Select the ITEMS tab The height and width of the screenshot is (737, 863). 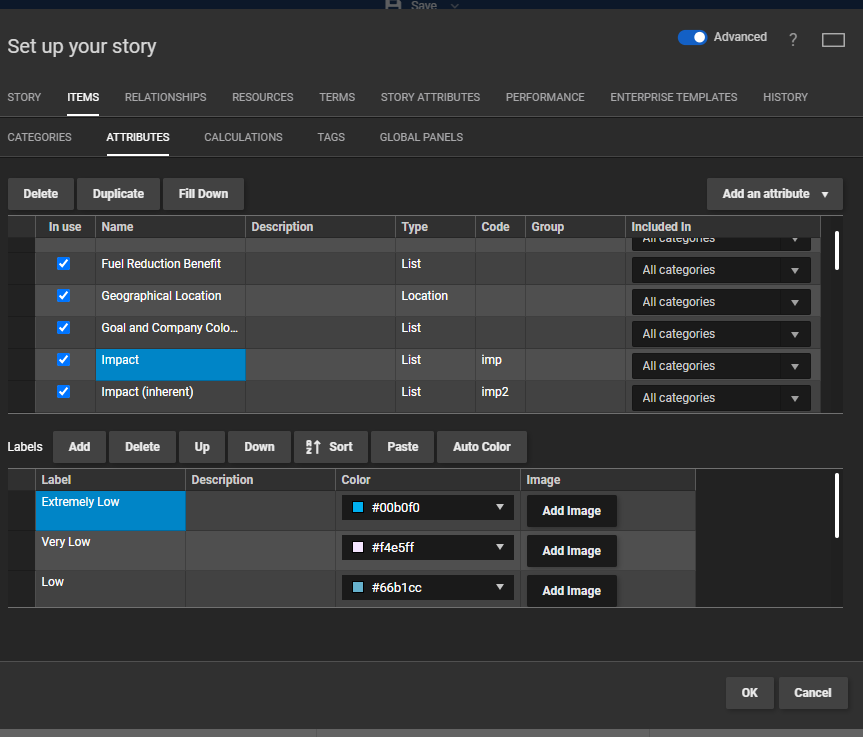(x=83, y=97)
